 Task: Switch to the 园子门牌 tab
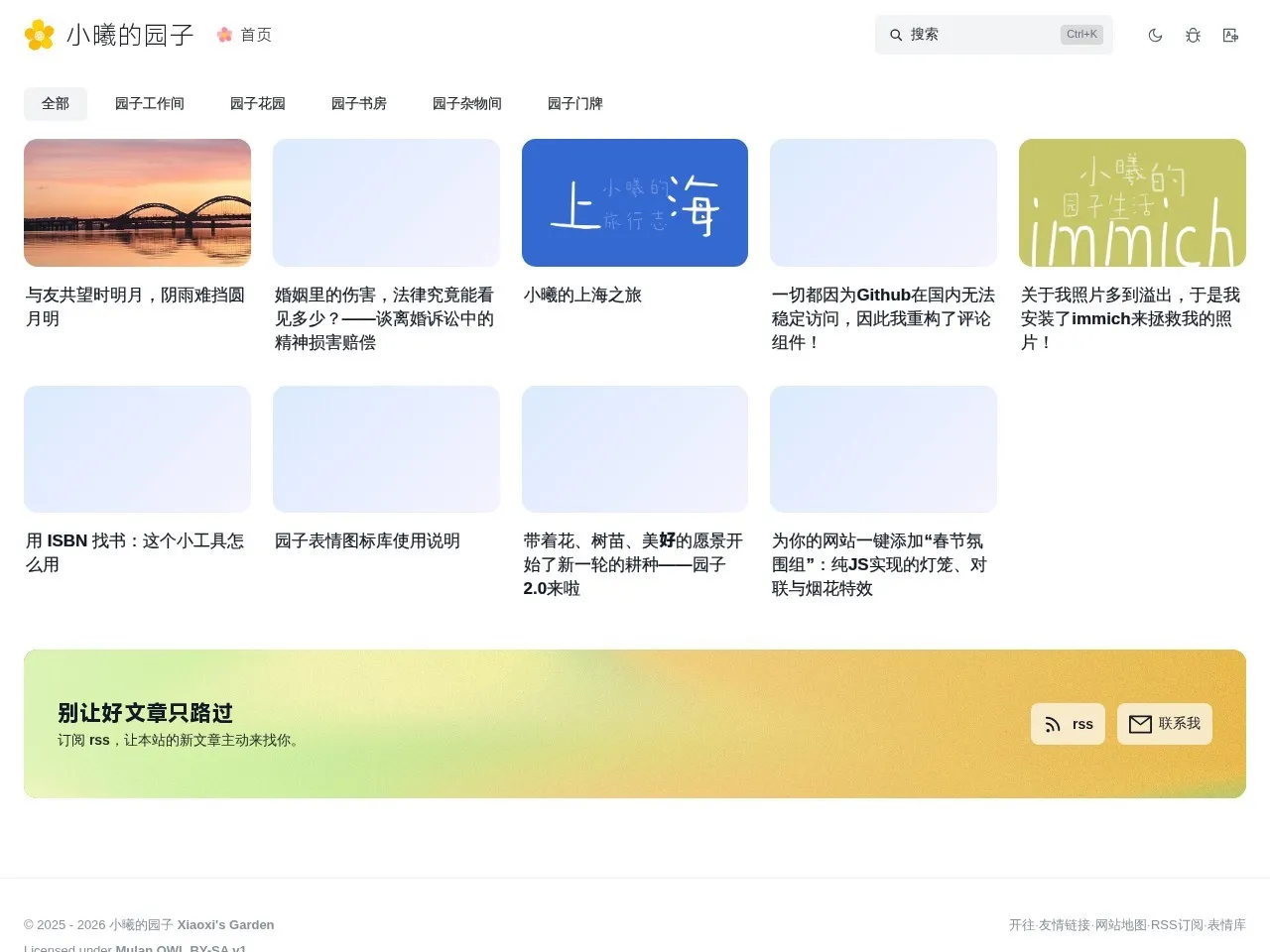coord(575,103)
